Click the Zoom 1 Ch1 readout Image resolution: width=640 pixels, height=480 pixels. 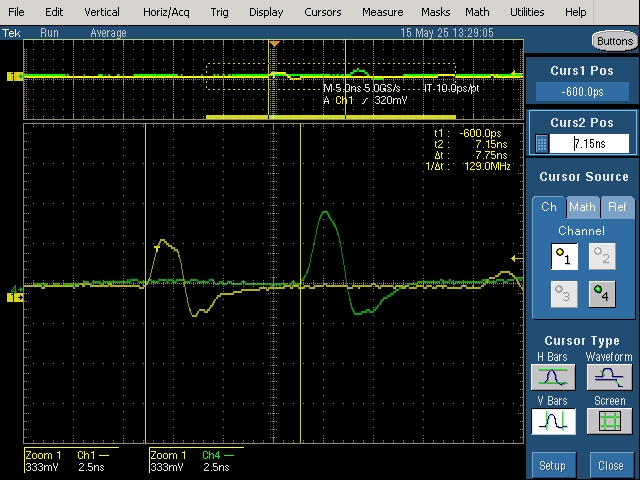(x=72, y=460)
